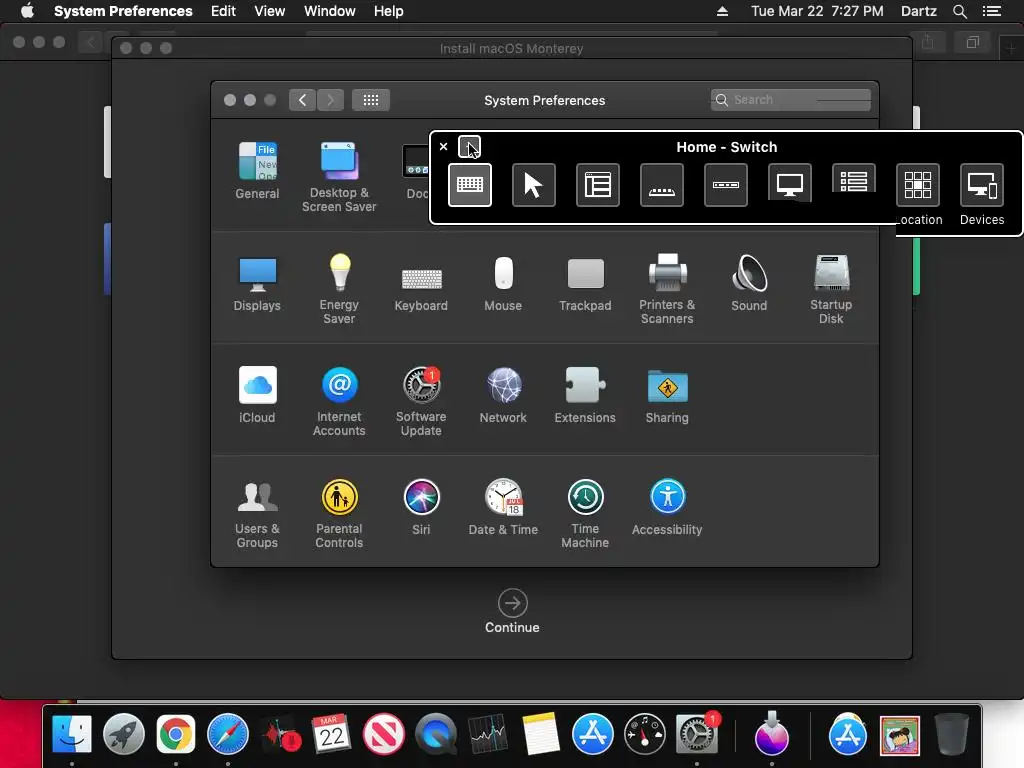The height and width of the screenshot is (768, 1024).
Task: Show all preferences grid button
Action: [x=371, y=100]
